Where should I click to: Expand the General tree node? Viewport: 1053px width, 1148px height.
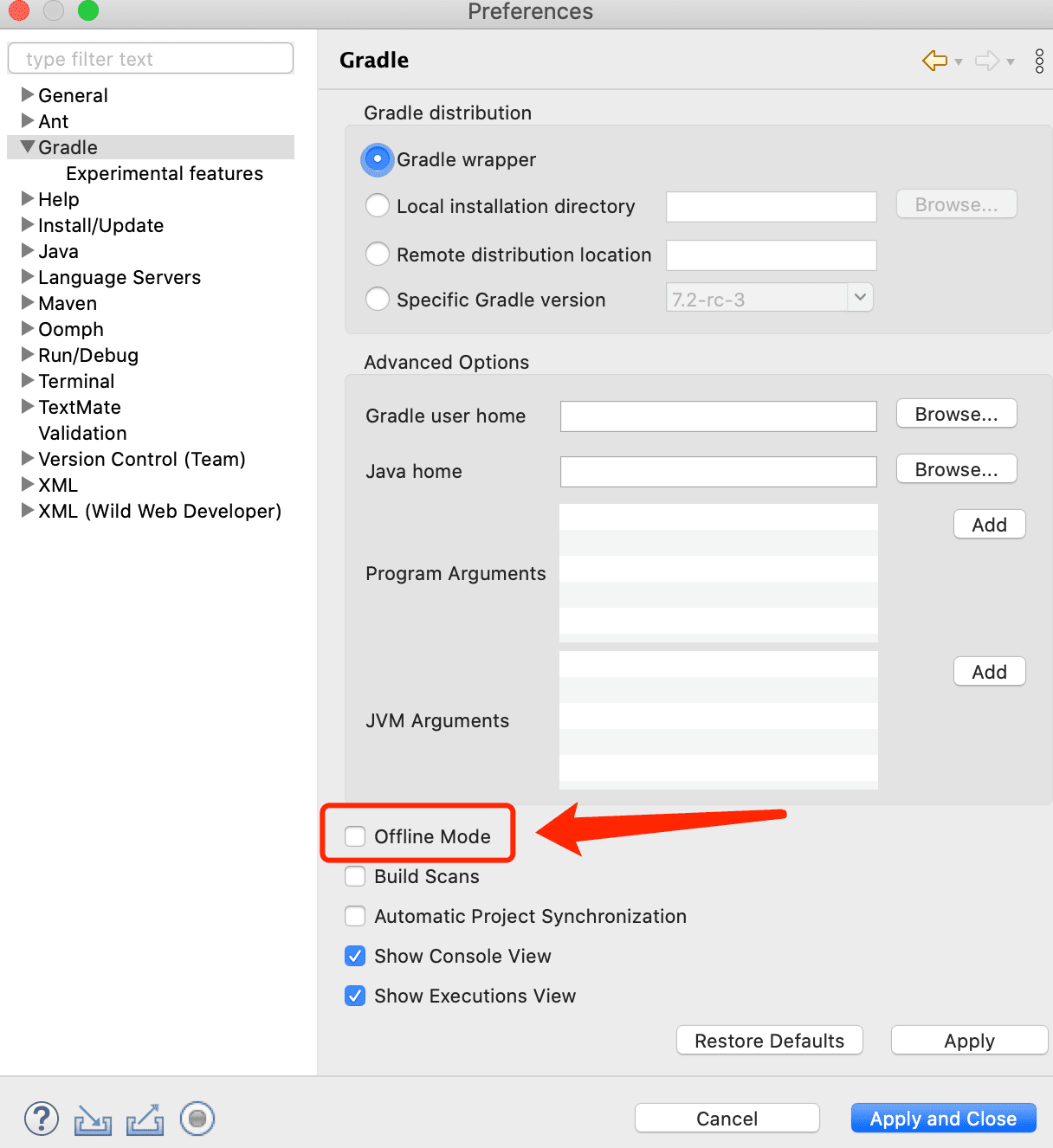click(x=28, y=94)
